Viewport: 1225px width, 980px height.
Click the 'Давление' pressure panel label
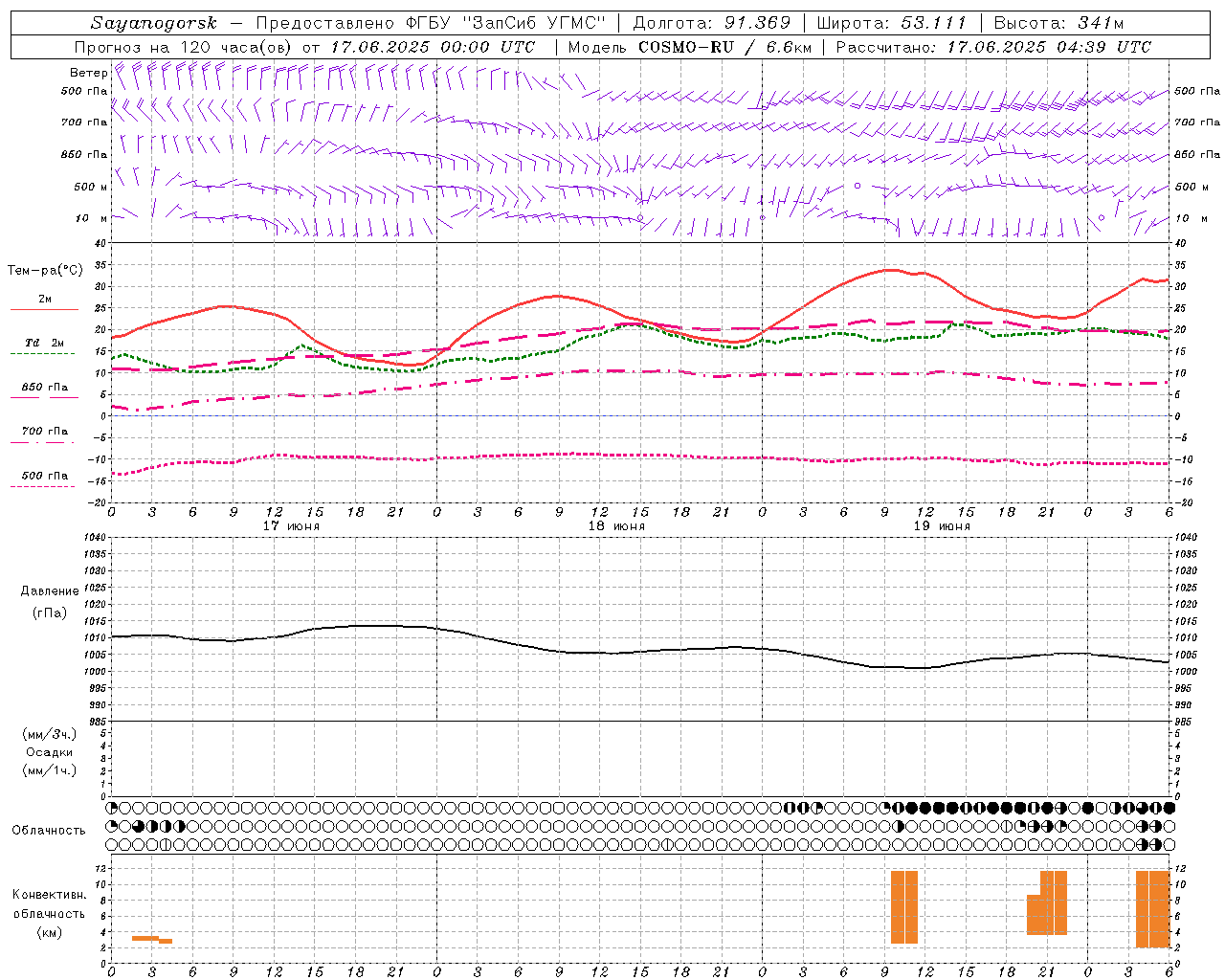click(50, 591)
